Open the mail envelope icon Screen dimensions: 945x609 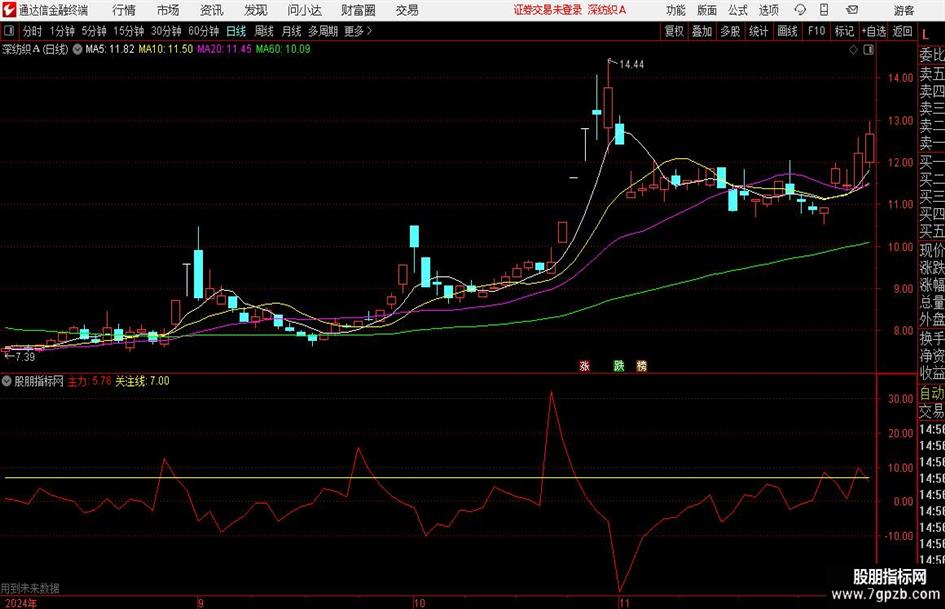[x=852, y=10]
